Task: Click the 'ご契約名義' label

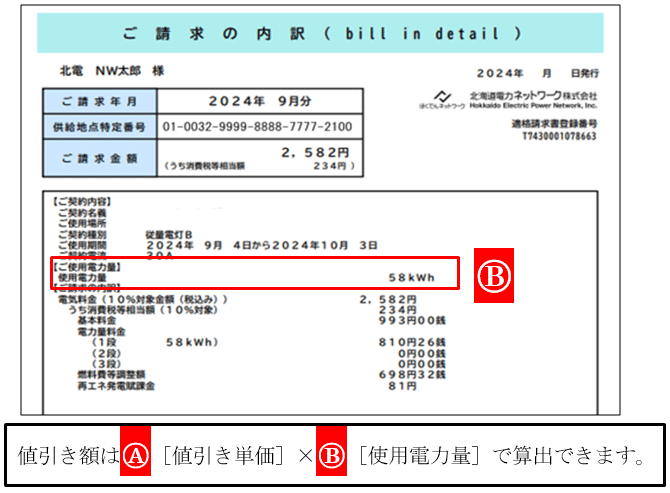Action: [82, 212]
